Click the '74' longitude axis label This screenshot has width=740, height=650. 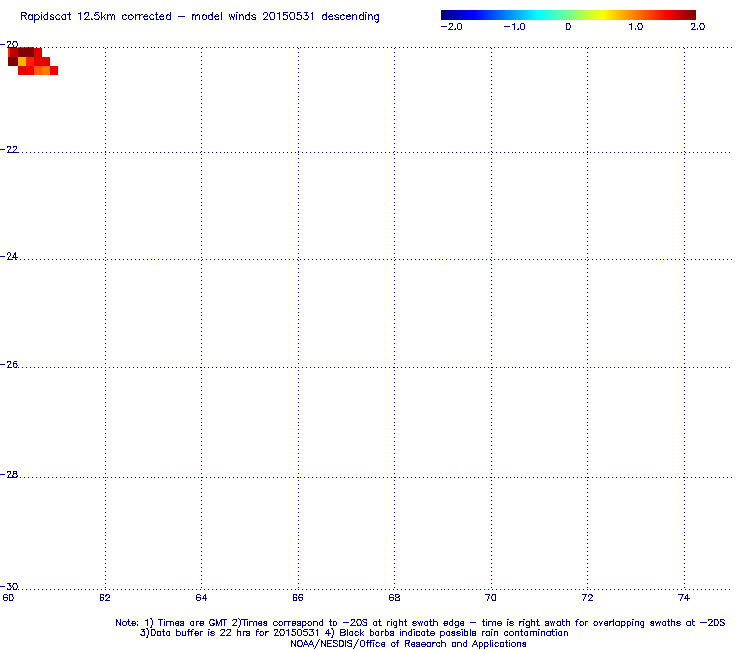click(684, 598)
